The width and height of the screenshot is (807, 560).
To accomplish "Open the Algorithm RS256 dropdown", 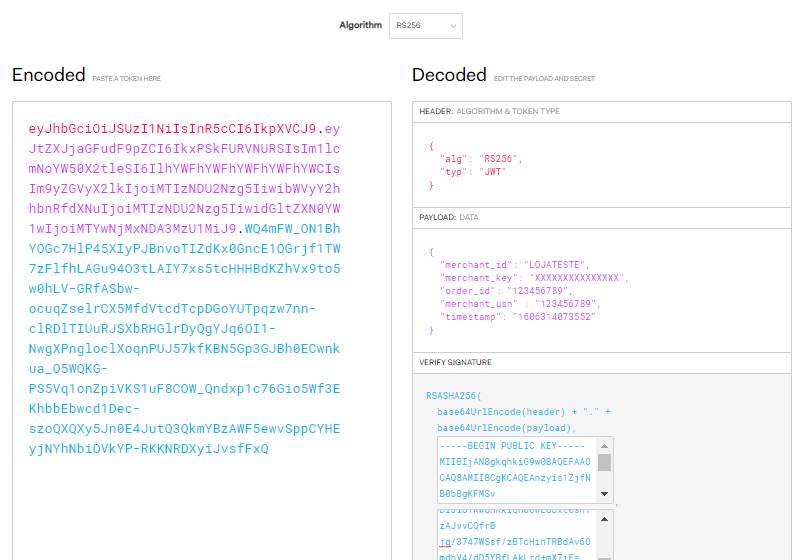I will pos(425,25).
